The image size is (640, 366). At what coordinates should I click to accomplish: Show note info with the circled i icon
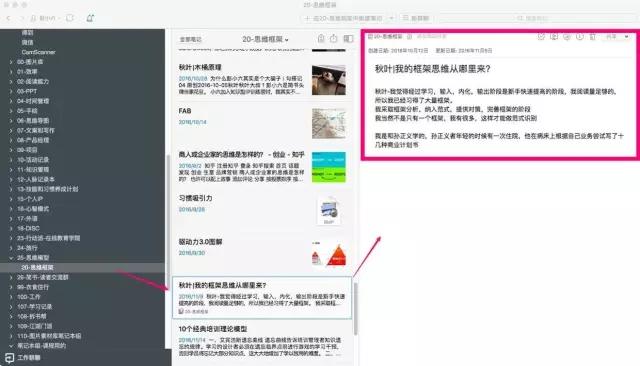[x=580, y=37]
